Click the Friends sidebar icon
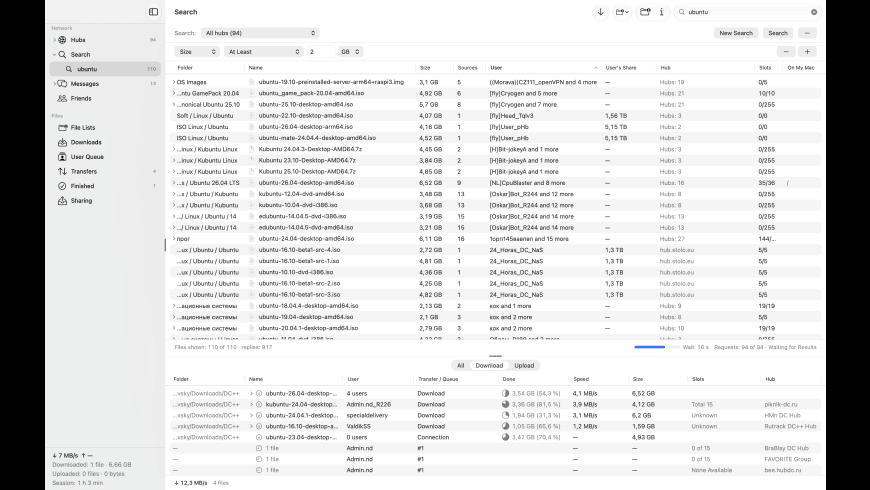 click(x=62, y=98)
